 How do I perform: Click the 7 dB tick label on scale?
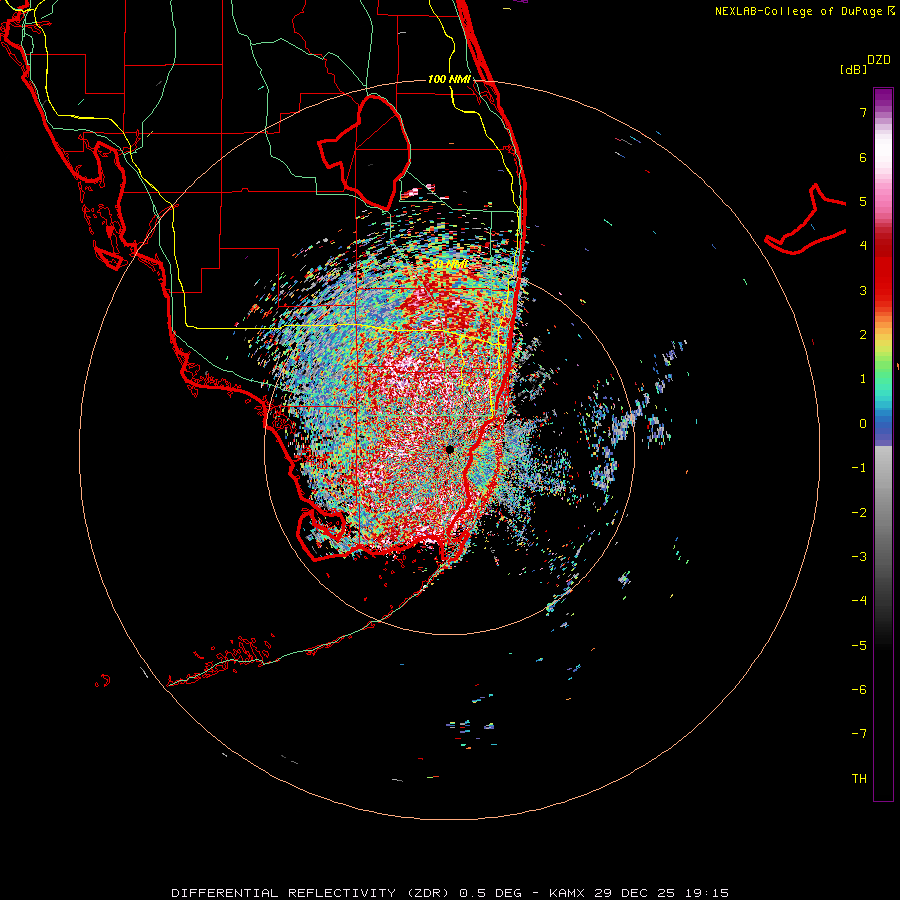pos(863,112)
